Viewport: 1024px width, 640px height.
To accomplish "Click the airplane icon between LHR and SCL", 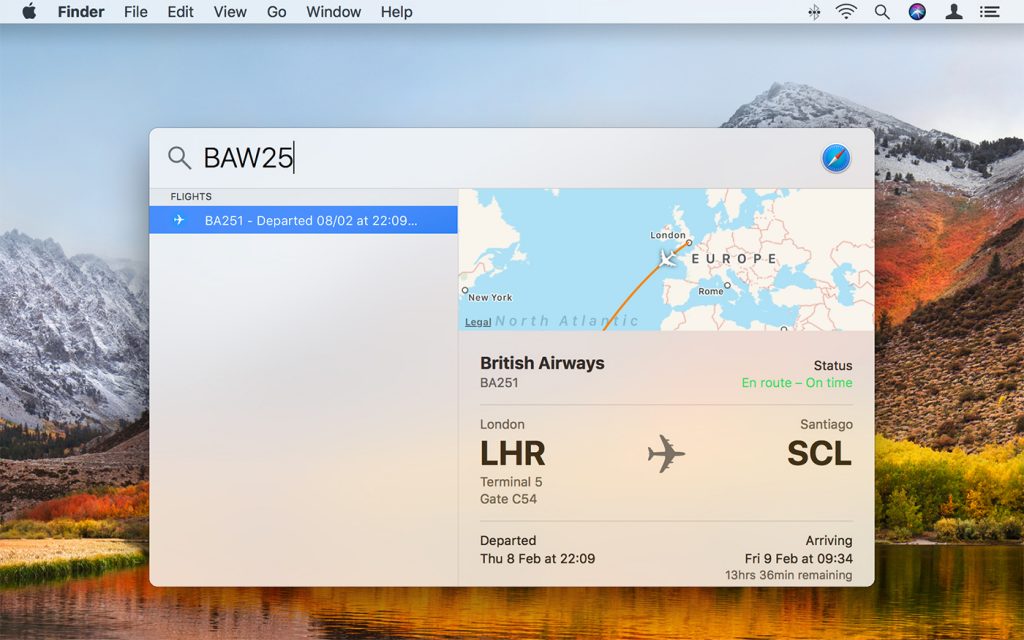I will coord(666,454).
